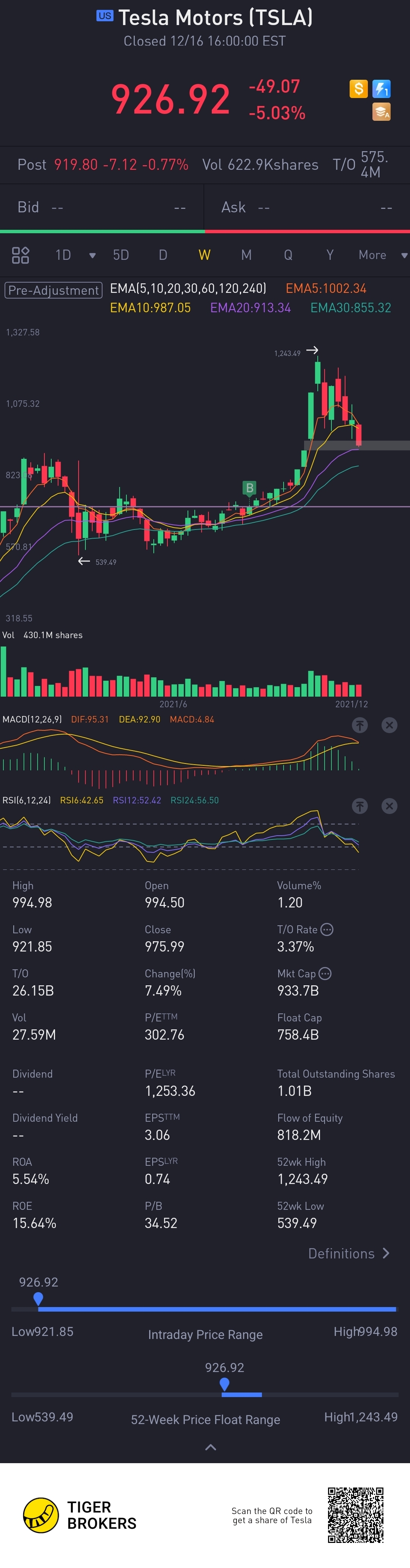The height and width of the screenshot is (1568, 410).
Task: Tap the Ask row
Action: tap(307, 207)
